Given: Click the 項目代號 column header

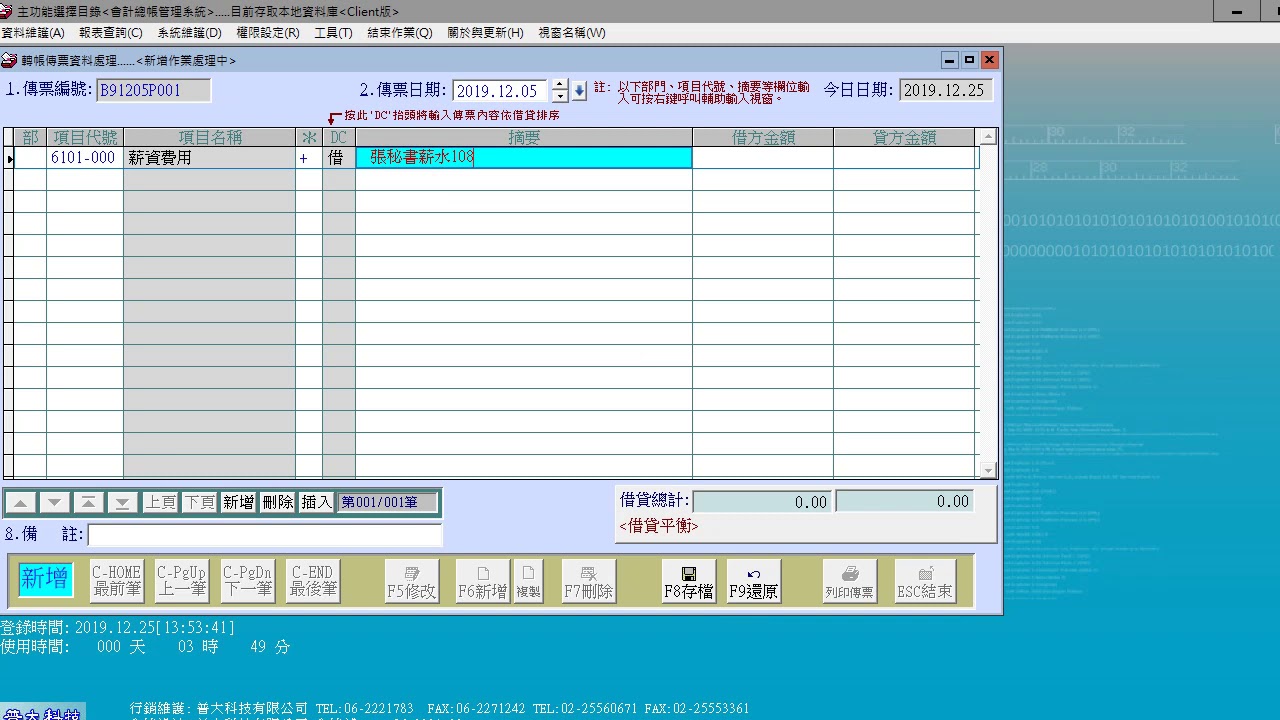Looking at the screenshot, I should coord(84,138).
